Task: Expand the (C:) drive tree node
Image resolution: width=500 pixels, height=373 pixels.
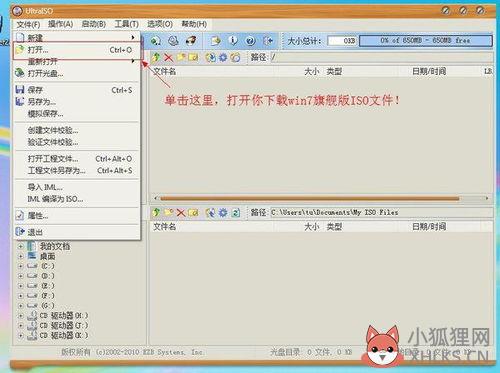Action: pyautogui.click(x=21, y=266)
